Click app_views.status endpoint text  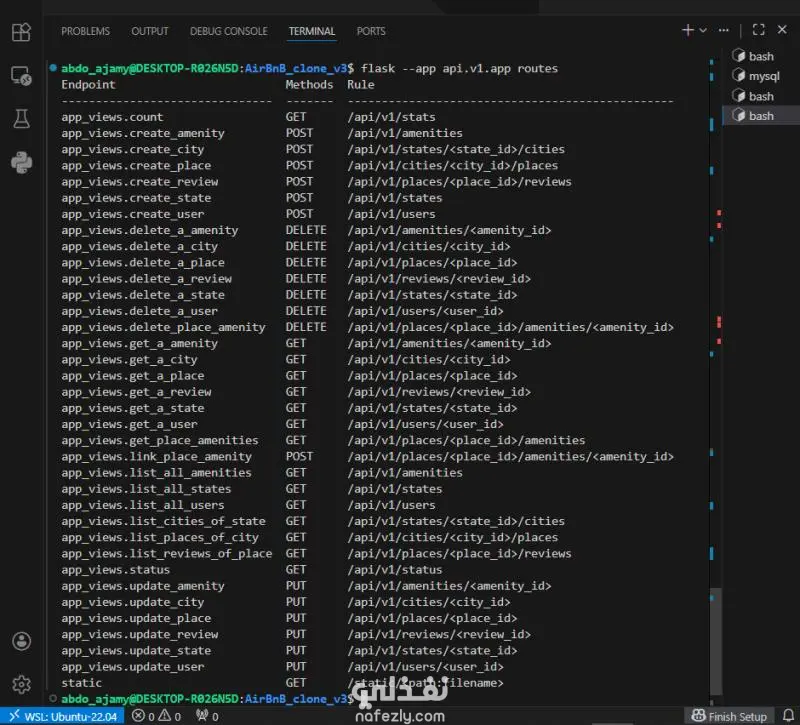[116, 570]
